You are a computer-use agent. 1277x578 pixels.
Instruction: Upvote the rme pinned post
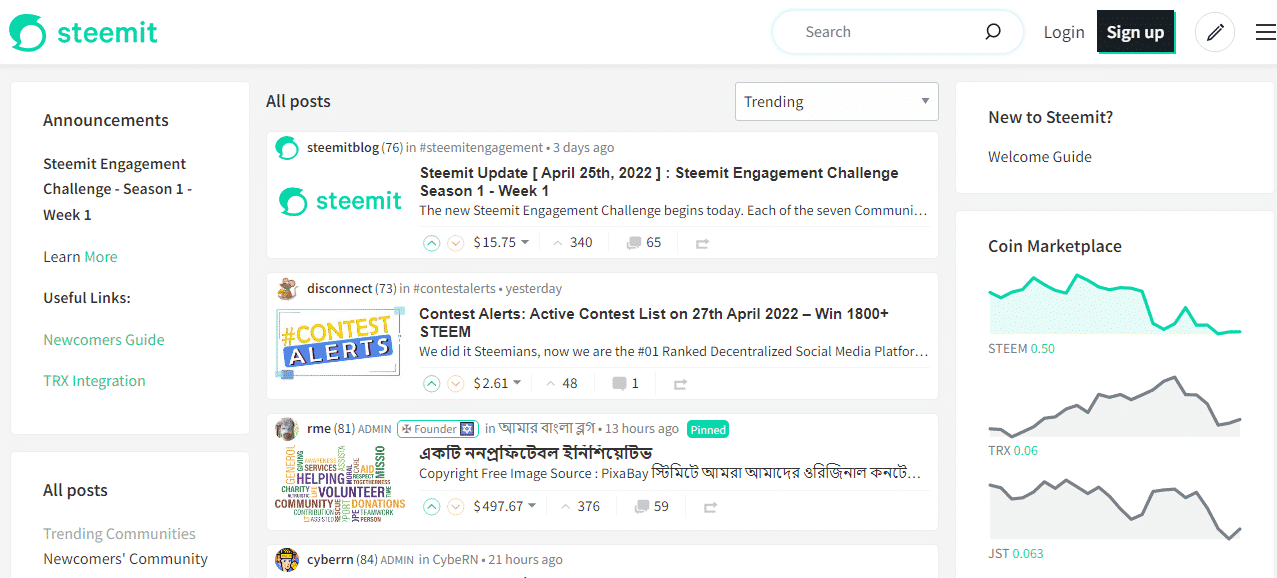click(x=431, y=507)
